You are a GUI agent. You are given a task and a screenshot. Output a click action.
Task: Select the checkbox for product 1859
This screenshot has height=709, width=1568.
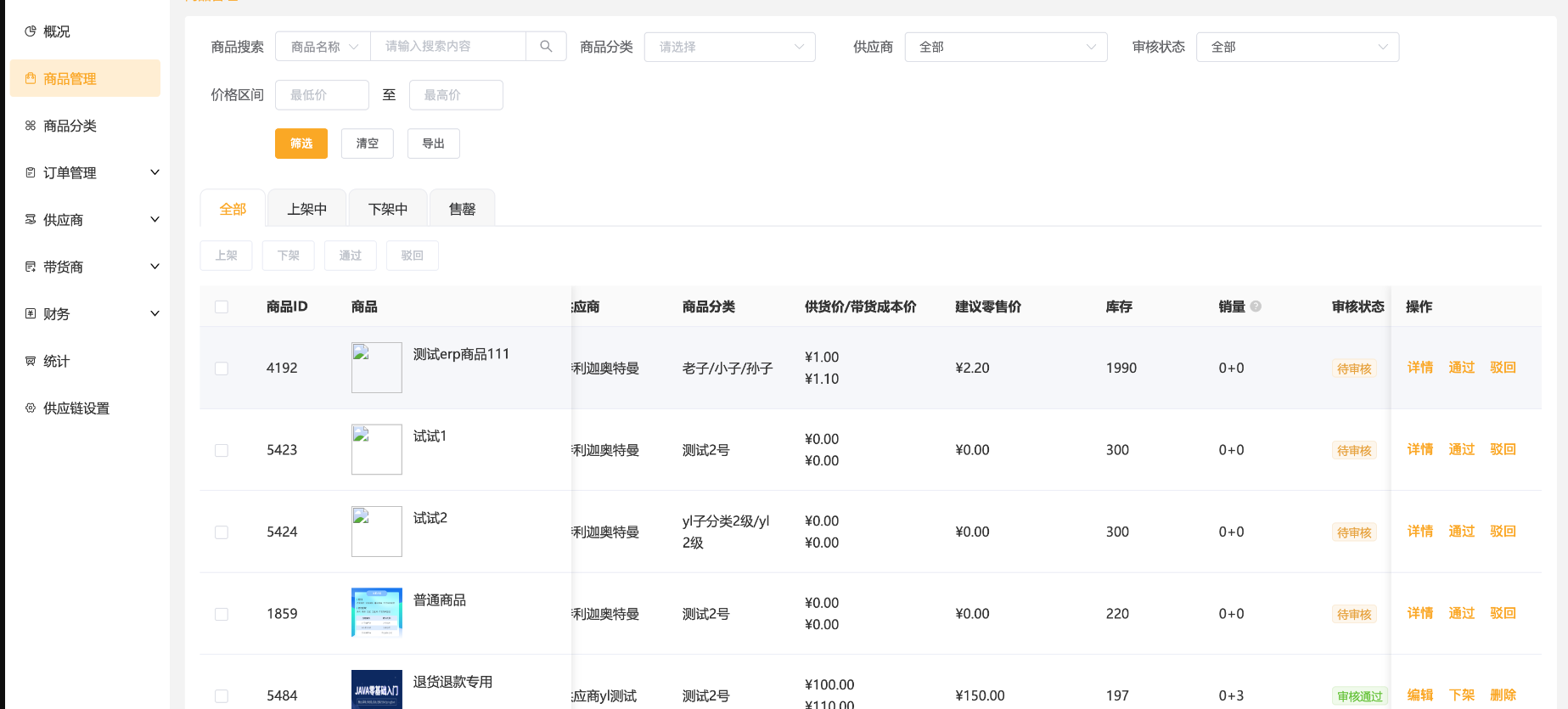(x=222, y=614)
